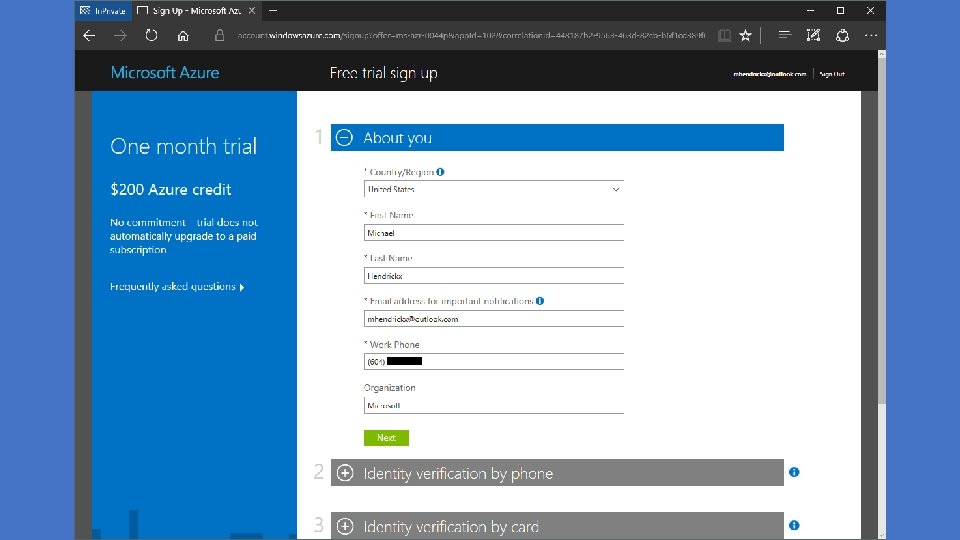The image size is (960, 540).
Task: Click the browser forward arrow
Action: pos(120,36)
